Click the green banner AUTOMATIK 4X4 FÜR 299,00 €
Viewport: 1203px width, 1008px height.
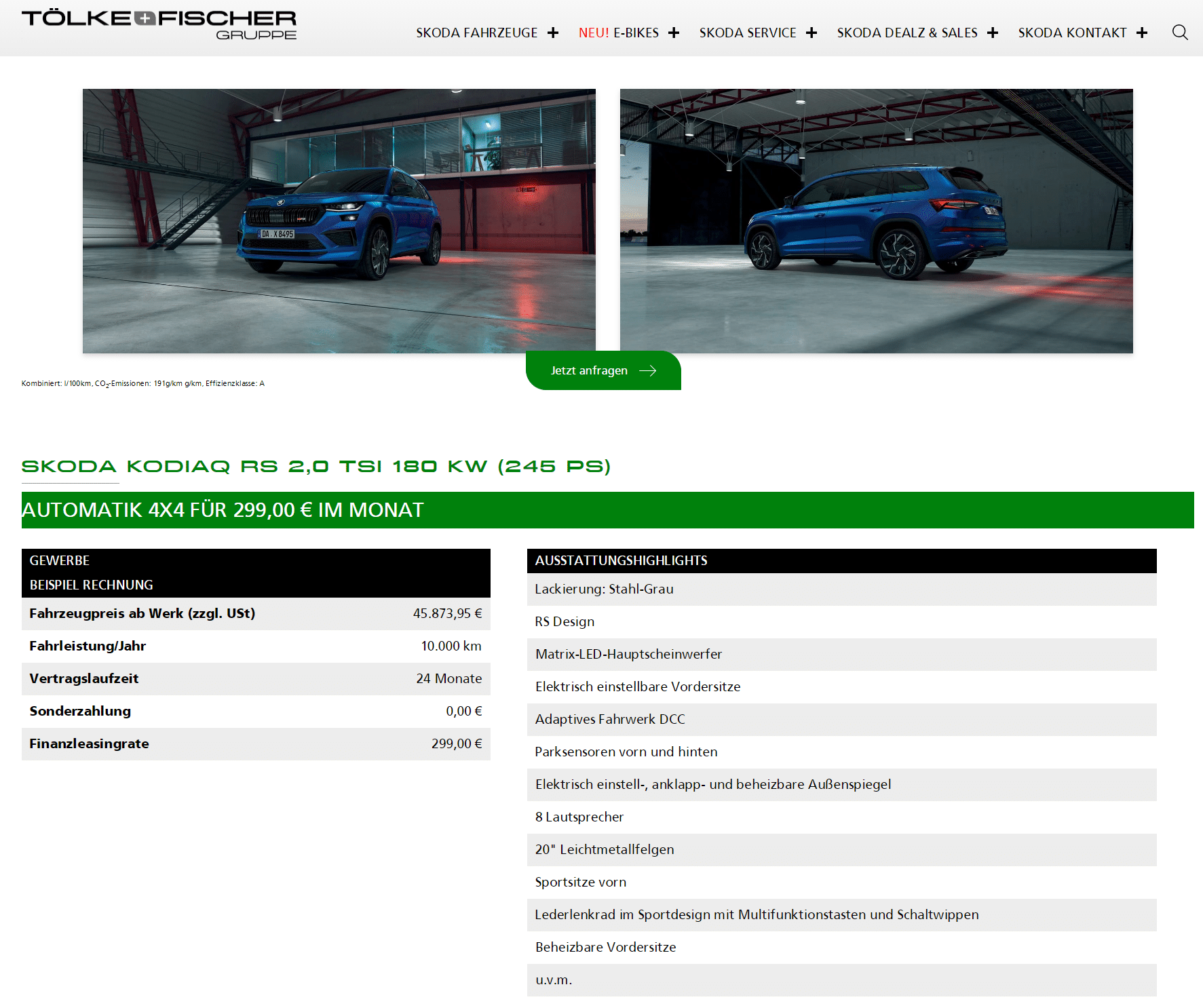608,510
